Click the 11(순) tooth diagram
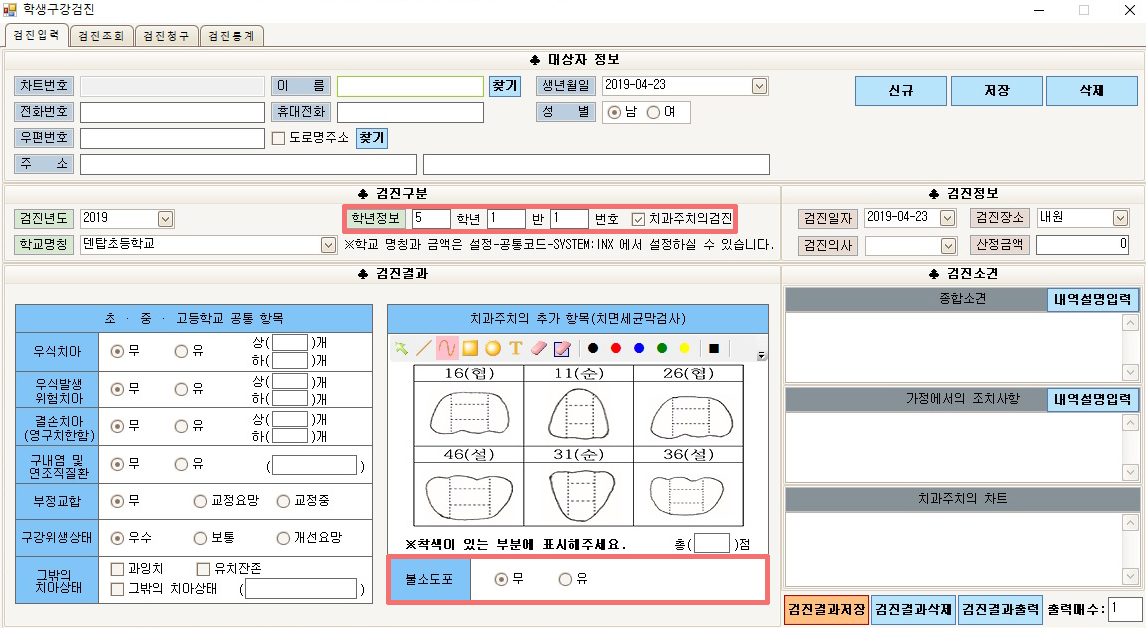Image resolution: width=1146 pixels, height=628 pixels. pyautogui.click(x=578, y=415)
